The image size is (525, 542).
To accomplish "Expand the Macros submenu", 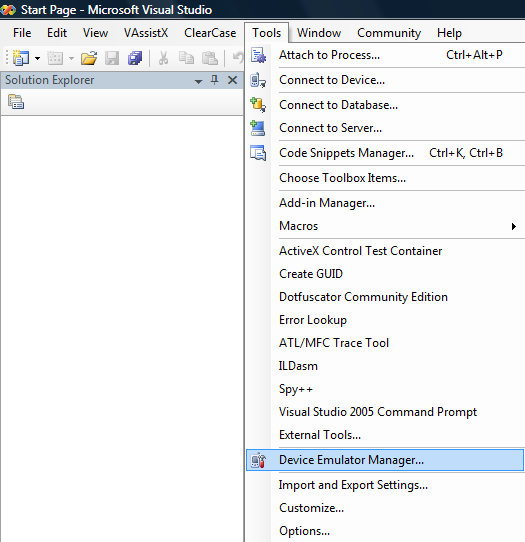I will (385, 226).
